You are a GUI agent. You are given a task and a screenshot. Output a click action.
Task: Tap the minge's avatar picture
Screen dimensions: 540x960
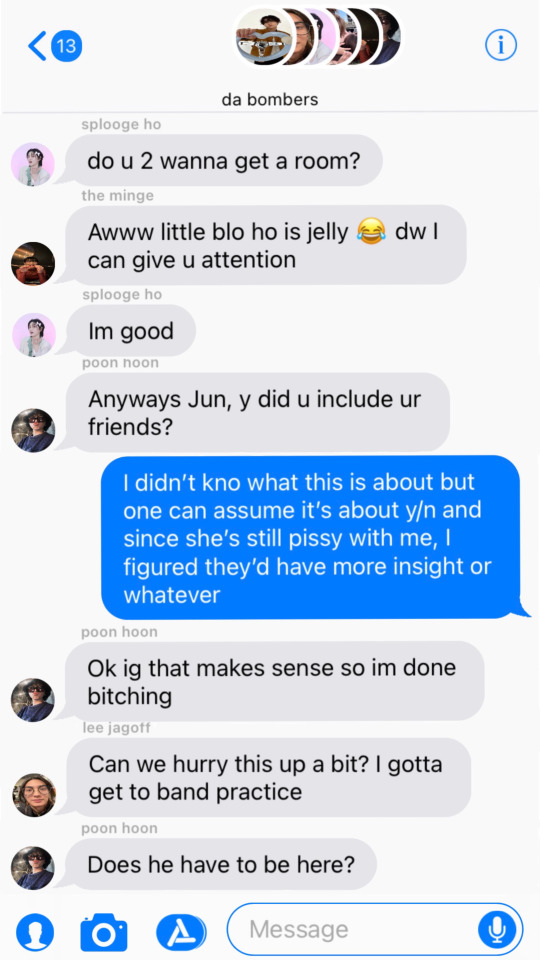tap(33, 263)
